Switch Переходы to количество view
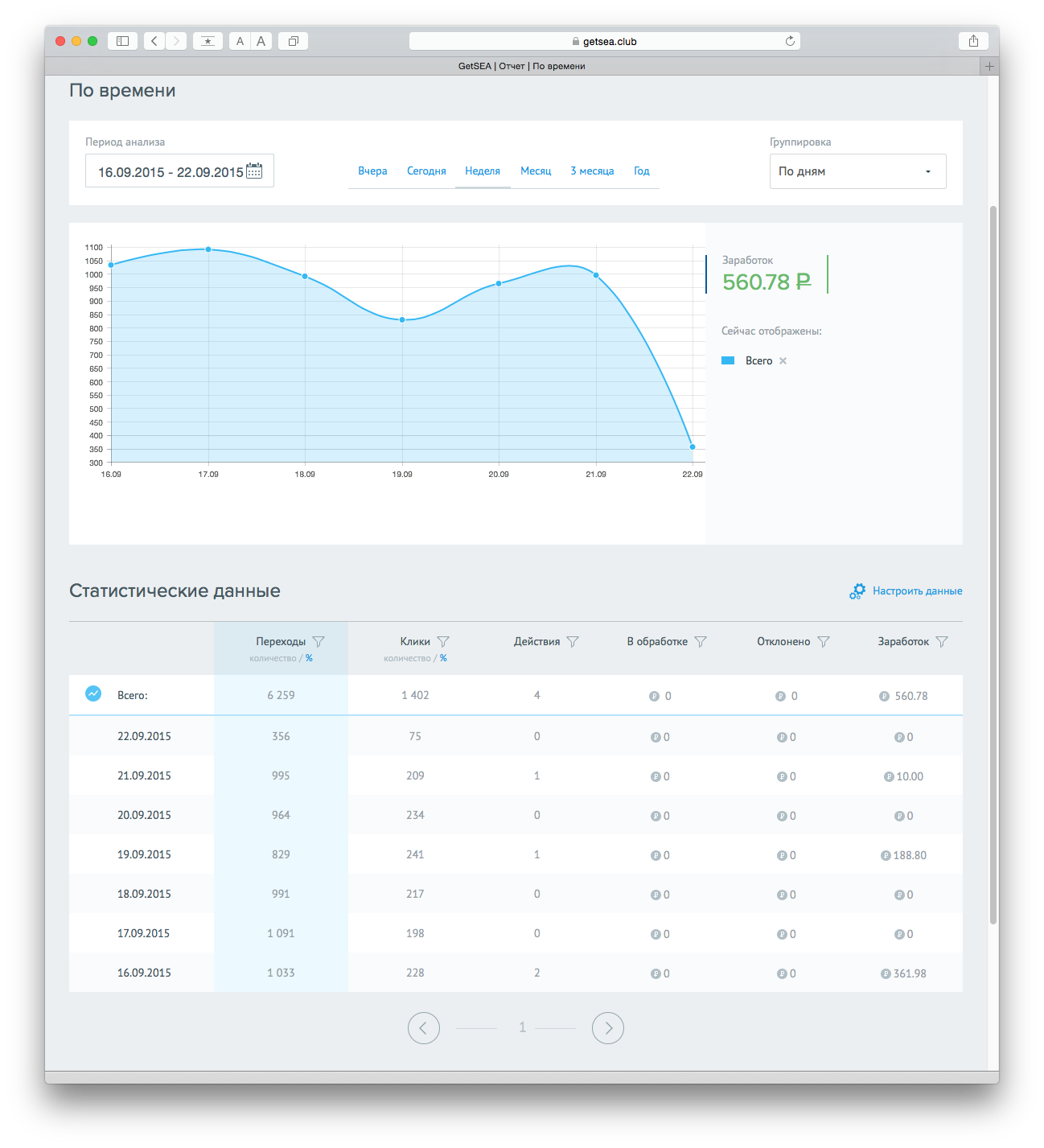This screenshot has height=1148, width=1044. pos(273,658)
